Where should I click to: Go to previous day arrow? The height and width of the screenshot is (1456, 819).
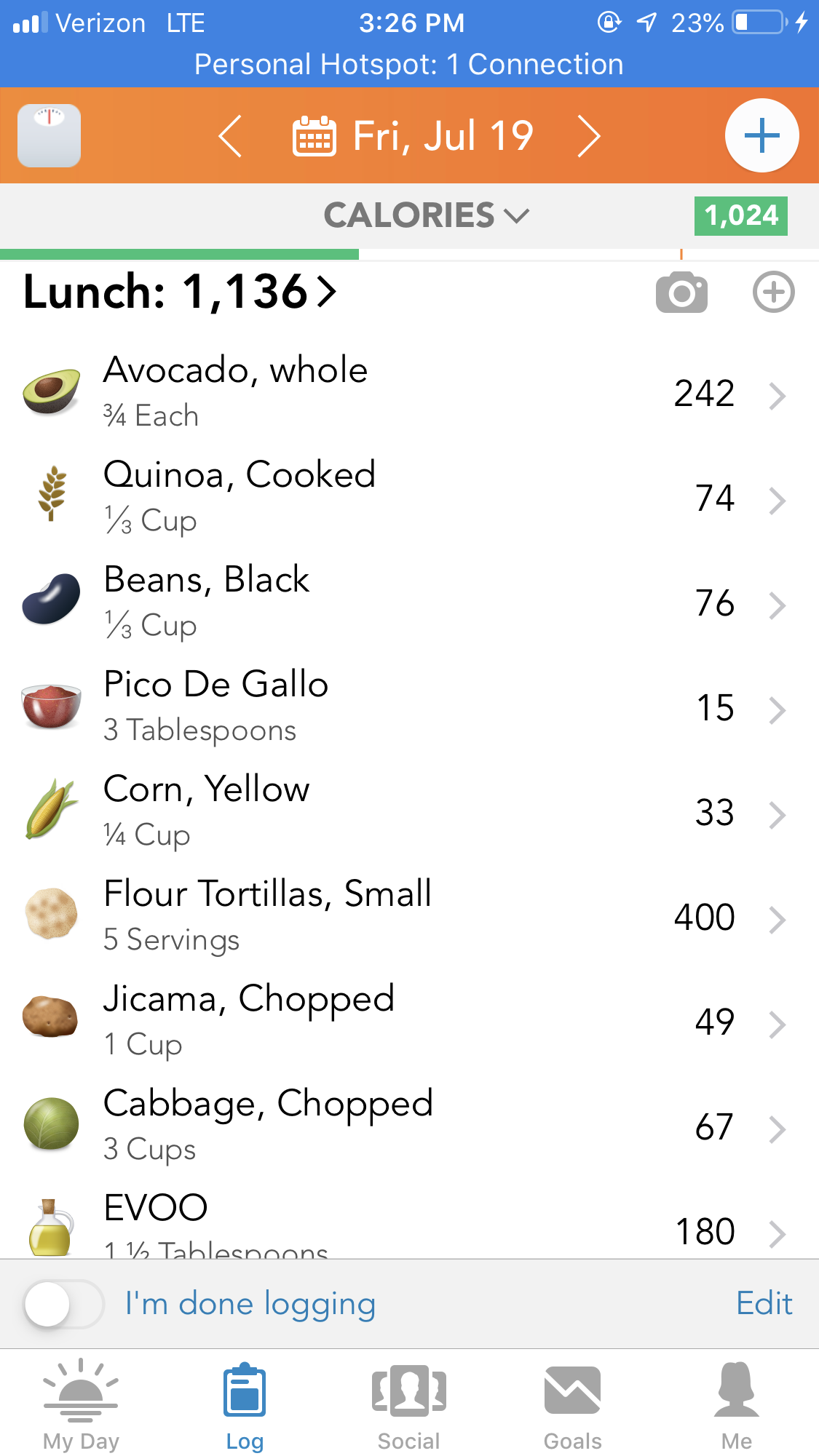pyautogui.click(x=230, y=136)
